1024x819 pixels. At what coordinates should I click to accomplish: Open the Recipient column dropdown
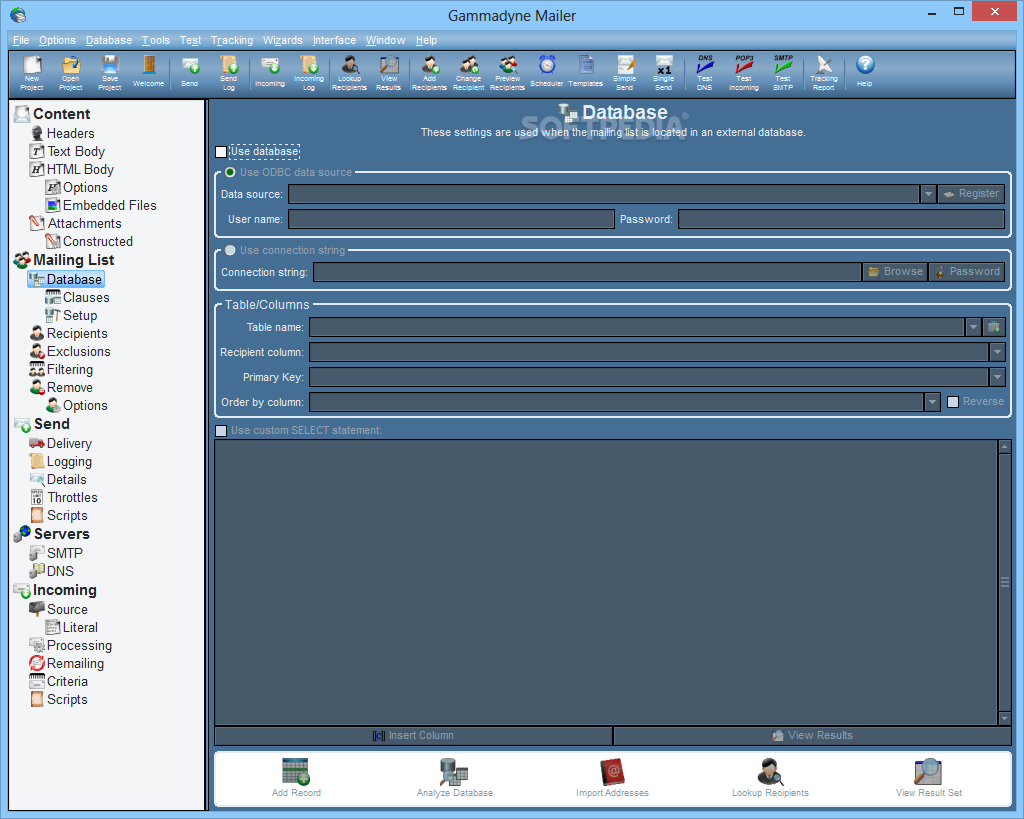pos(997,352)
